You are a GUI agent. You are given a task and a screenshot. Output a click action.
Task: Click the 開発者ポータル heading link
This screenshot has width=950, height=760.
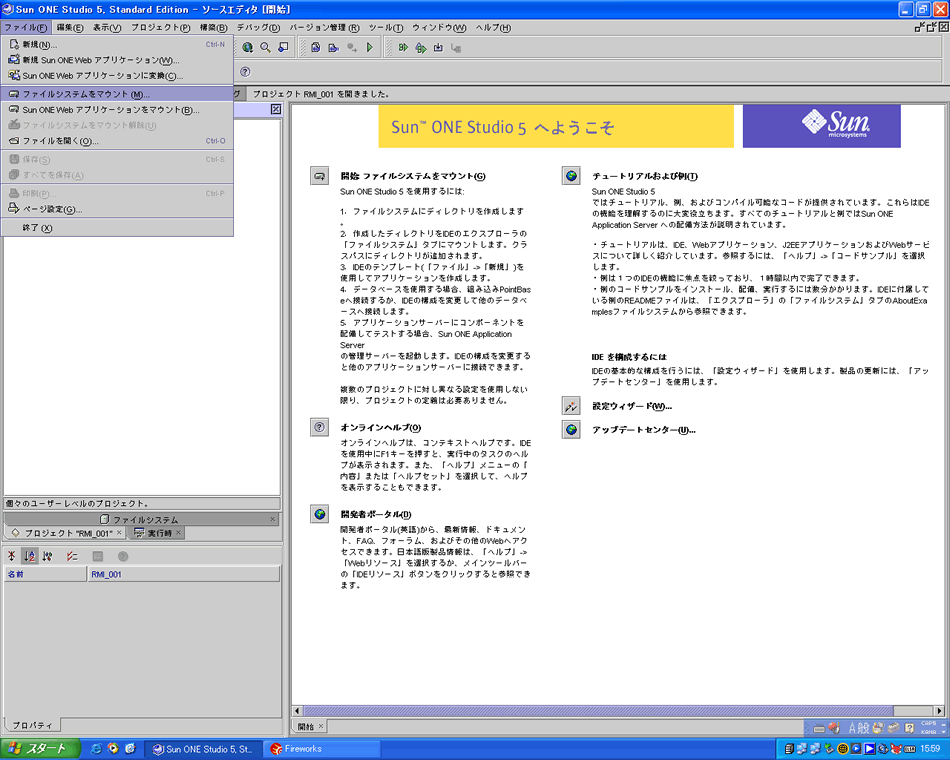pos(375,514)
